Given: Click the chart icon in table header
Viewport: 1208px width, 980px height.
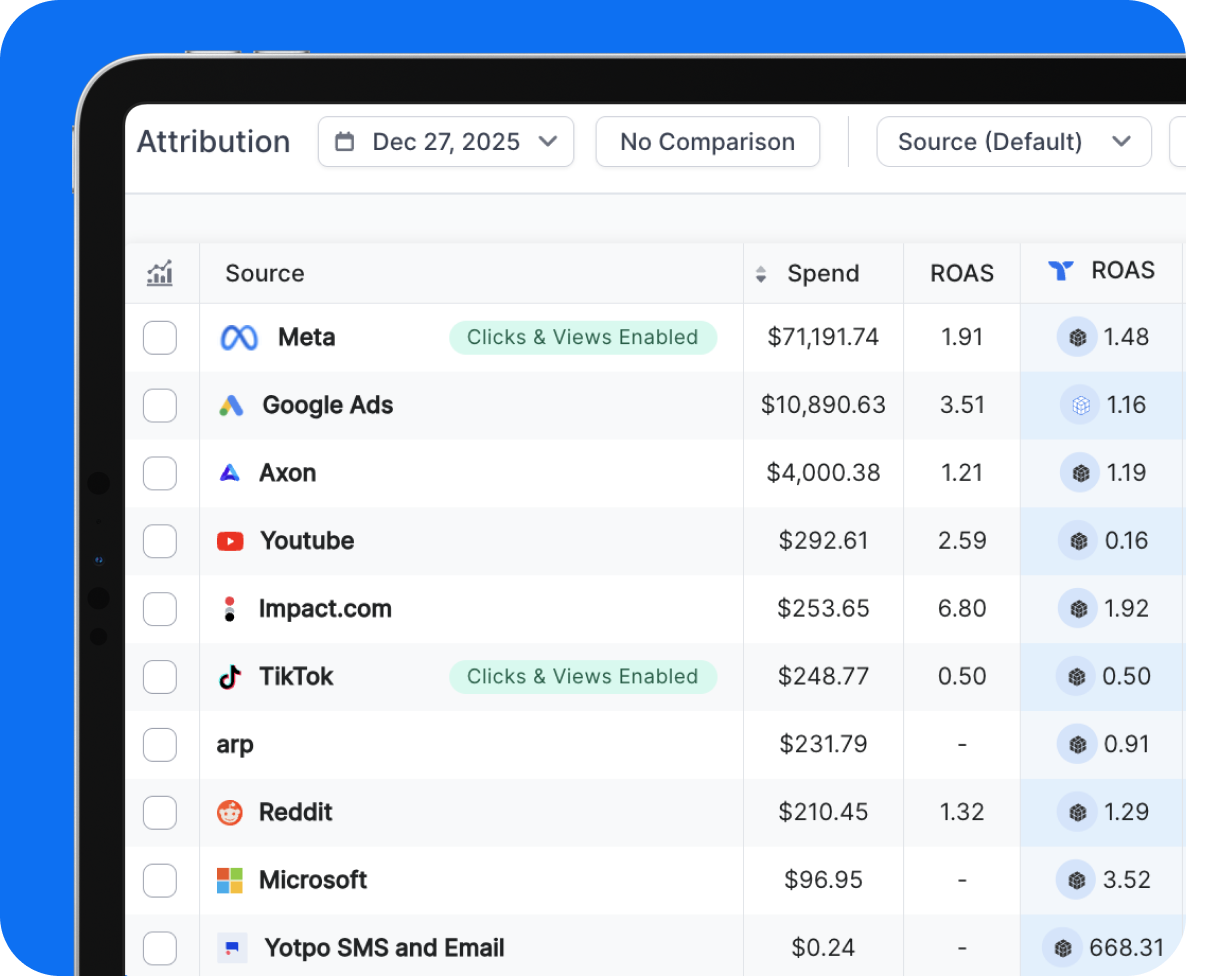Looking at the screenshot, I should pos(160,273).
